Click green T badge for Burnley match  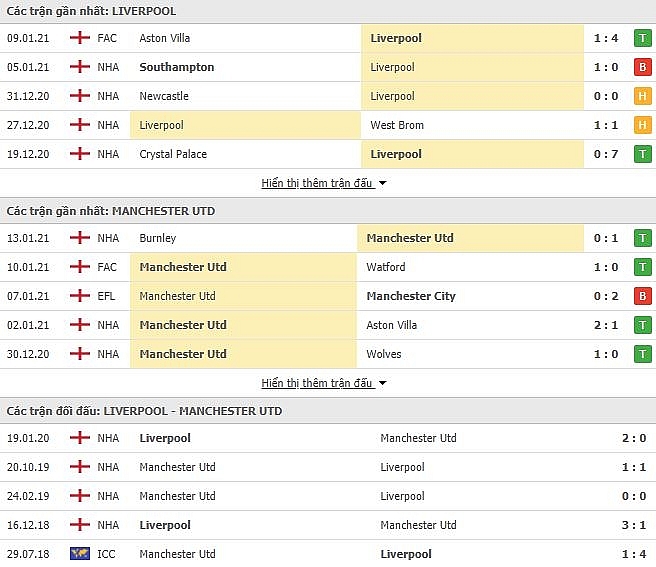click(643, 238)
